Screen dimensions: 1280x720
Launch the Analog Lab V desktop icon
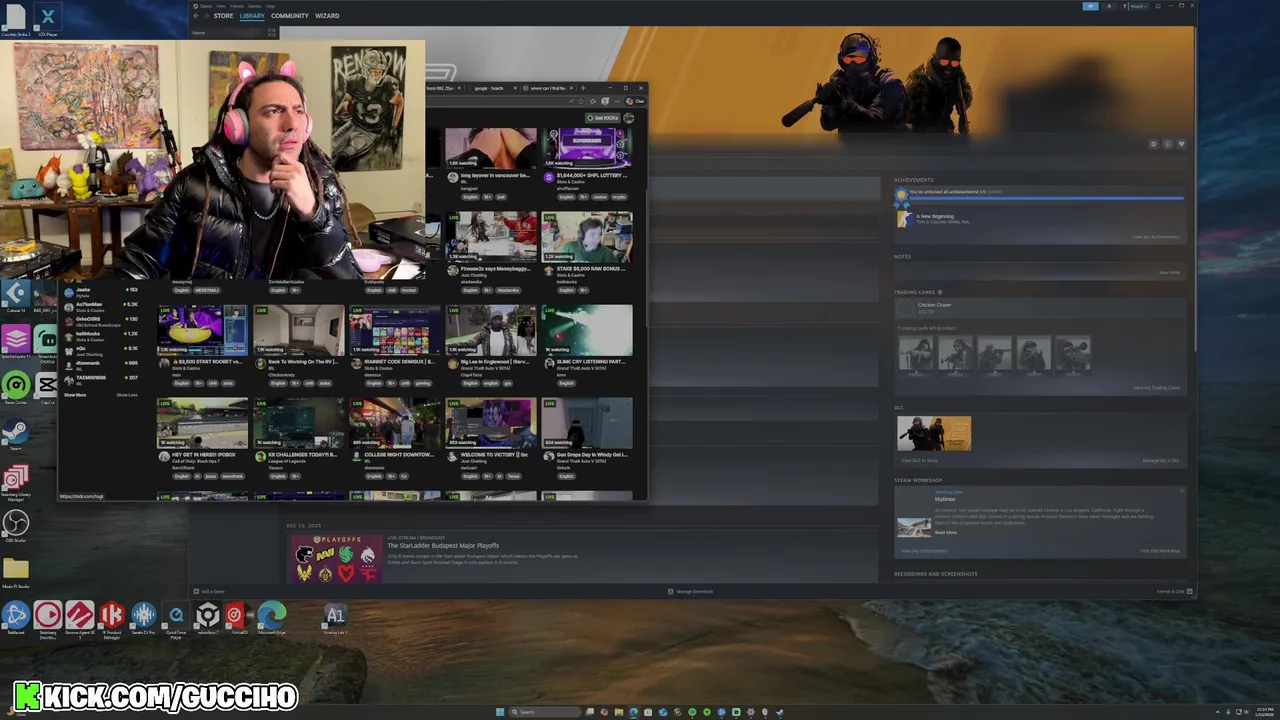point(335,617)
